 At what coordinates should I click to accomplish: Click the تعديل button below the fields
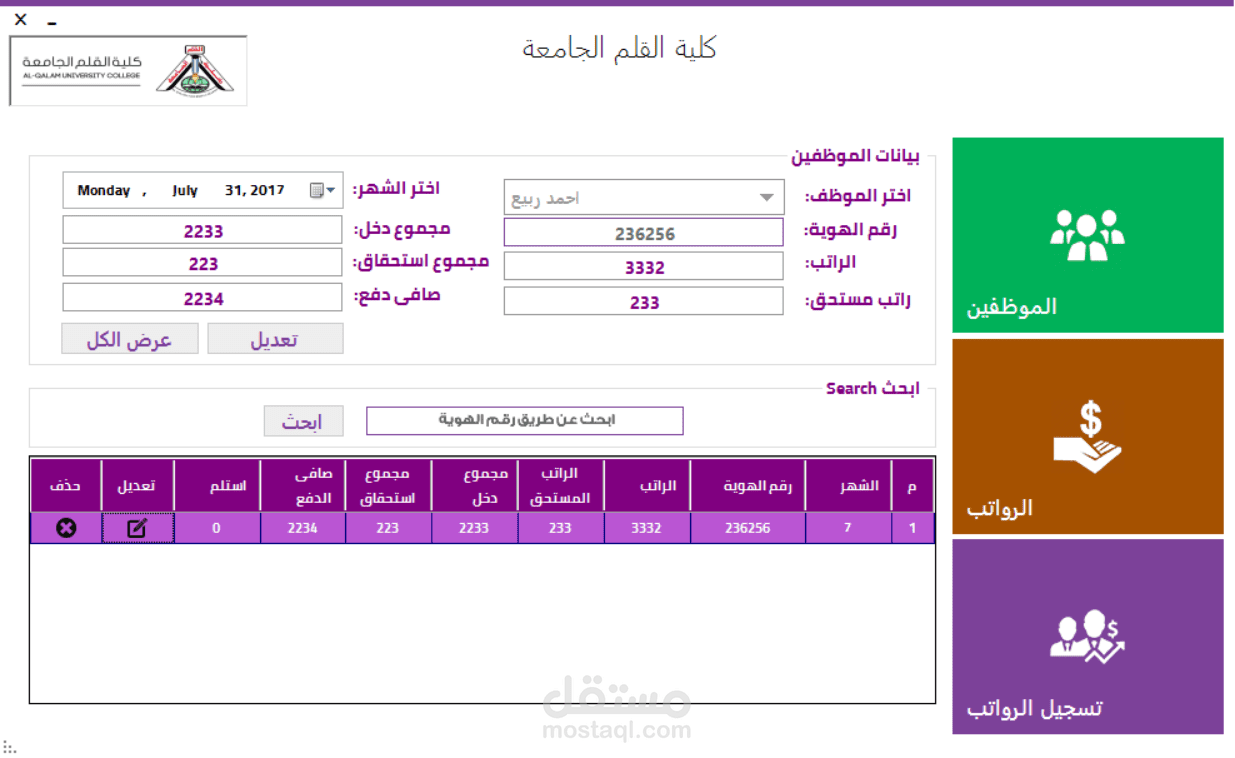tap(275, 338)
